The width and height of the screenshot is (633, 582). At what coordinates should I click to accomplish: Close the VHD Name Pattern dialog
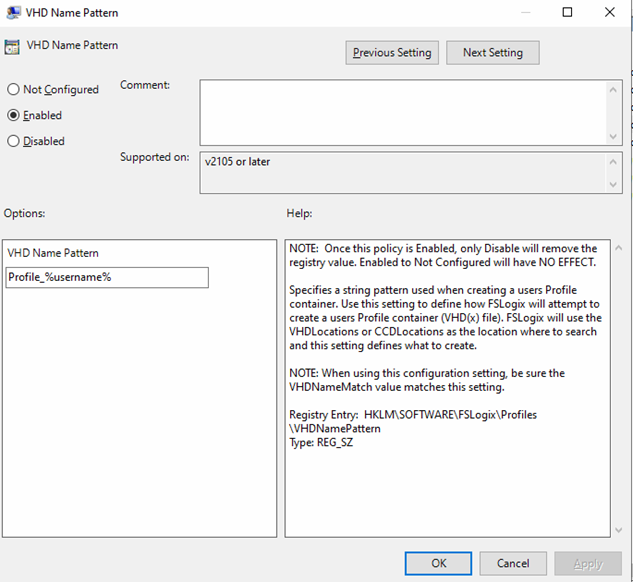point(610,13)
